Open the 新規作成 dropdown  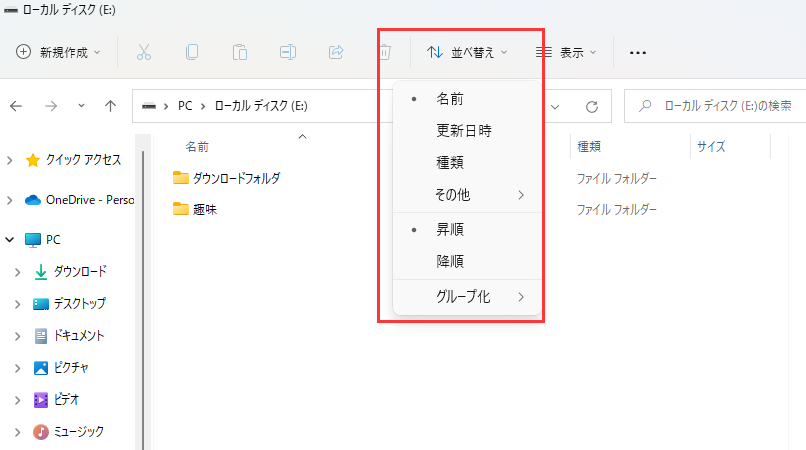(58, 52)
